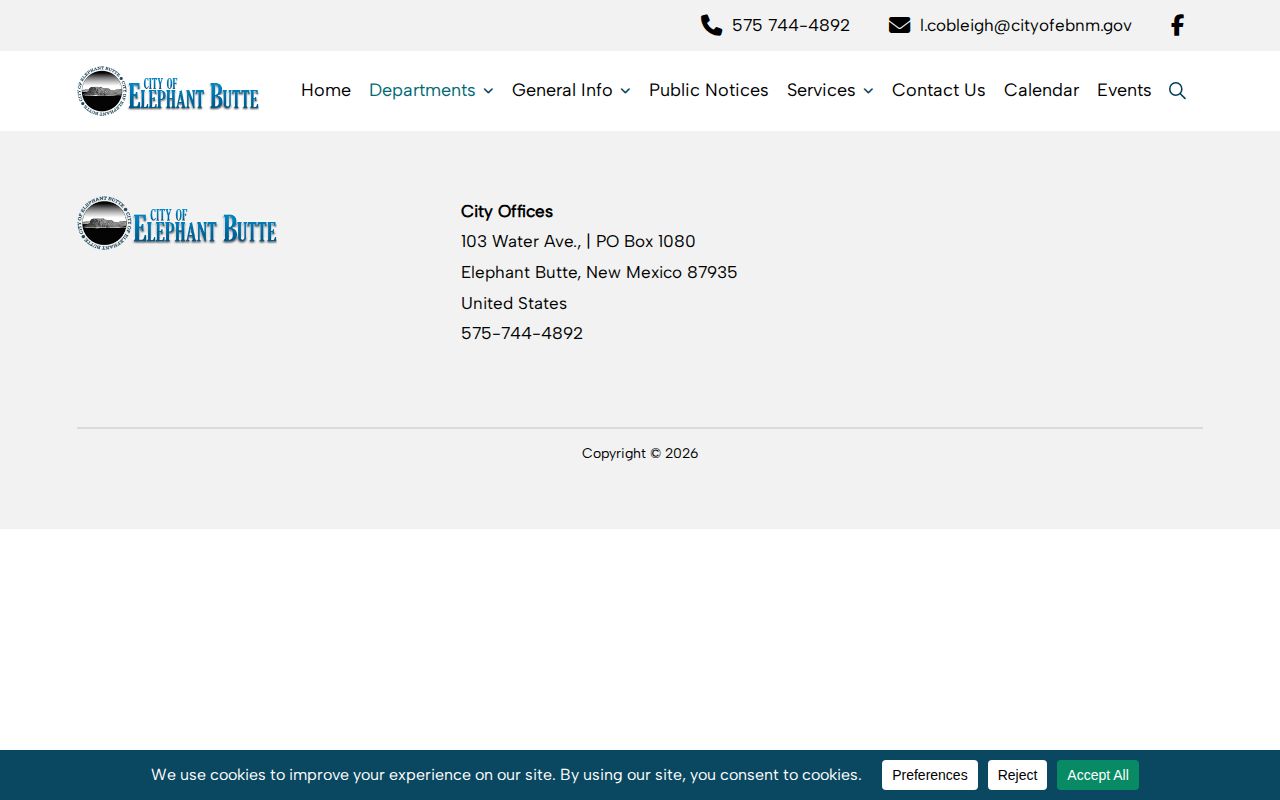The height and width of the screenshot is (800, 1280).
Task: Email l.cobleigh@cityofebnm.gov link
Action: click(1026, 25)
